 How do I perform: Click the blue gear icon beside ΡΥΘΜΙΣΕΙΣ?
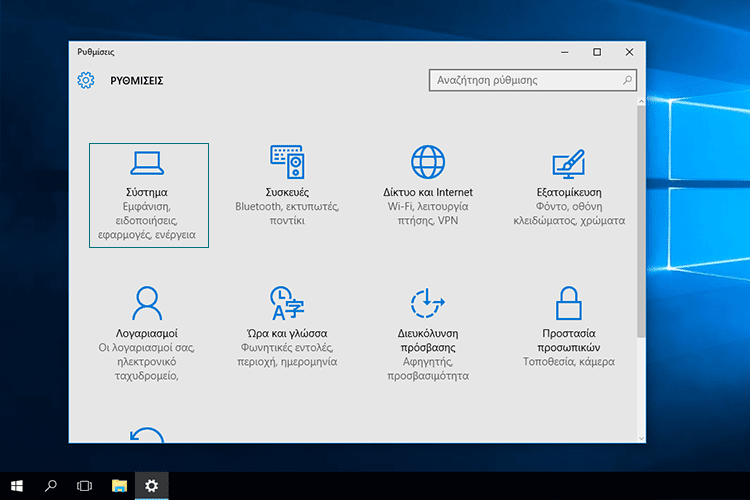coord(86,80)
